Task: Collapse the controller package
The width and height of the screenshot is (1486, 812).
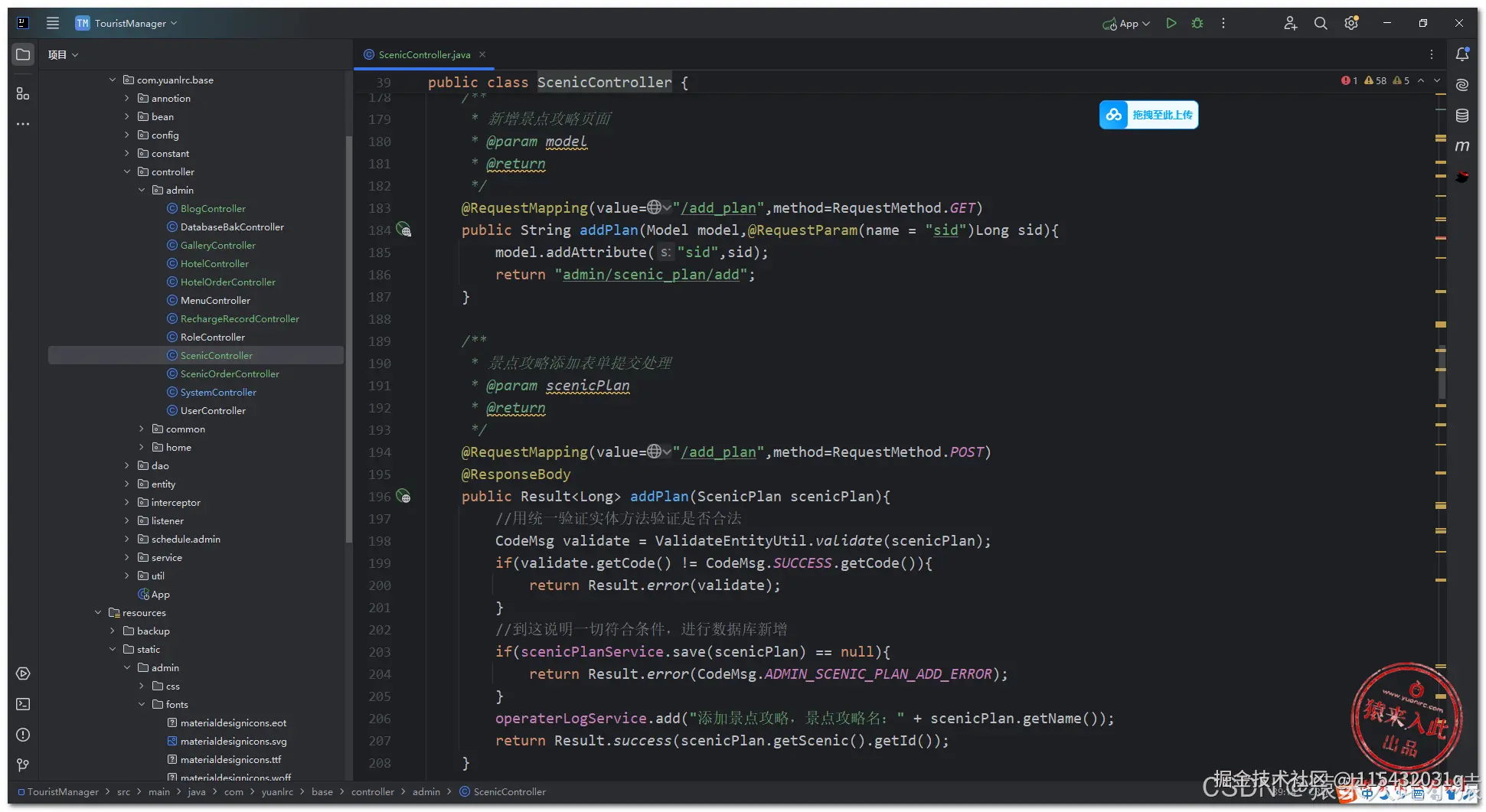Action: coord(127,171)
